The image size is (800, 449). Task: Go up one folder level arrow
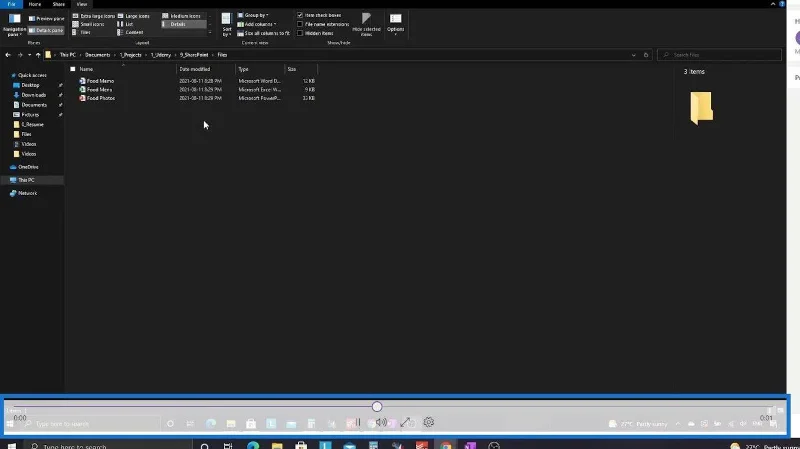coord(38,55)
